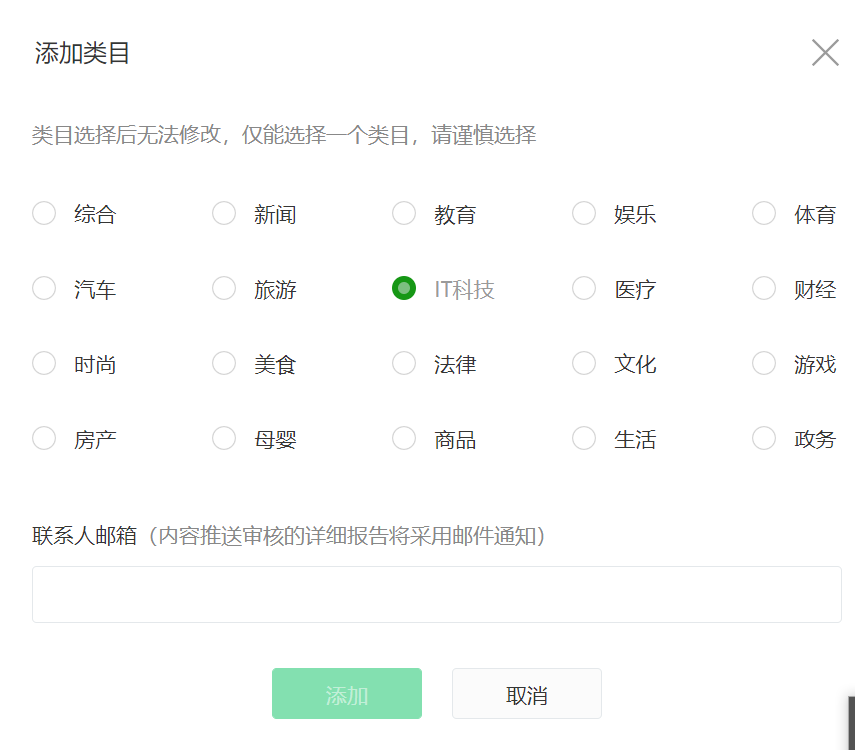Close the 添加类目 dialog with X
Image resolution: width=855 pixels, height=750 pixels.
click(x=825, y=53)
